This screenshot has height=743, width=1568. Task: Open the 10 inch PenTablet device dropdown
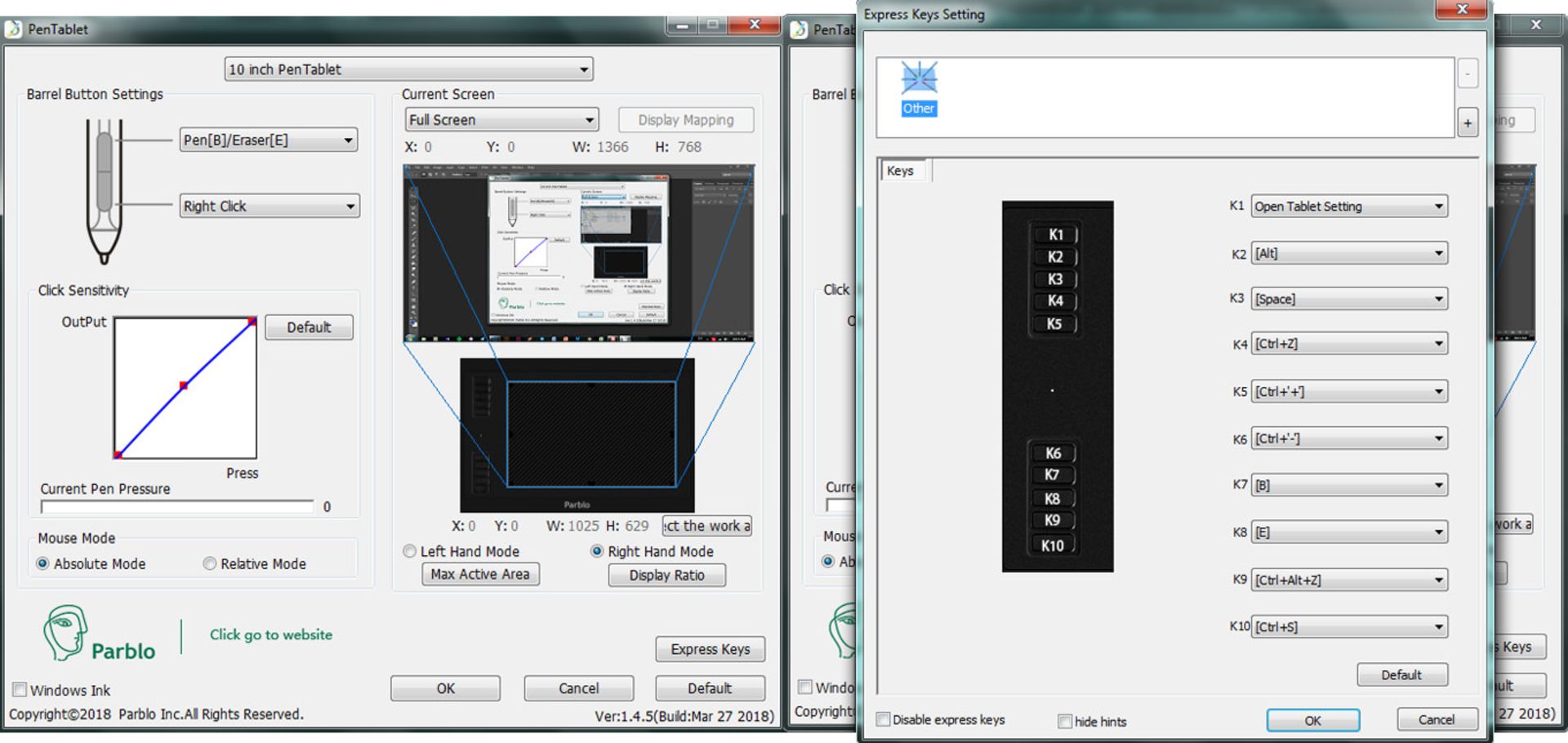(408, 69)
